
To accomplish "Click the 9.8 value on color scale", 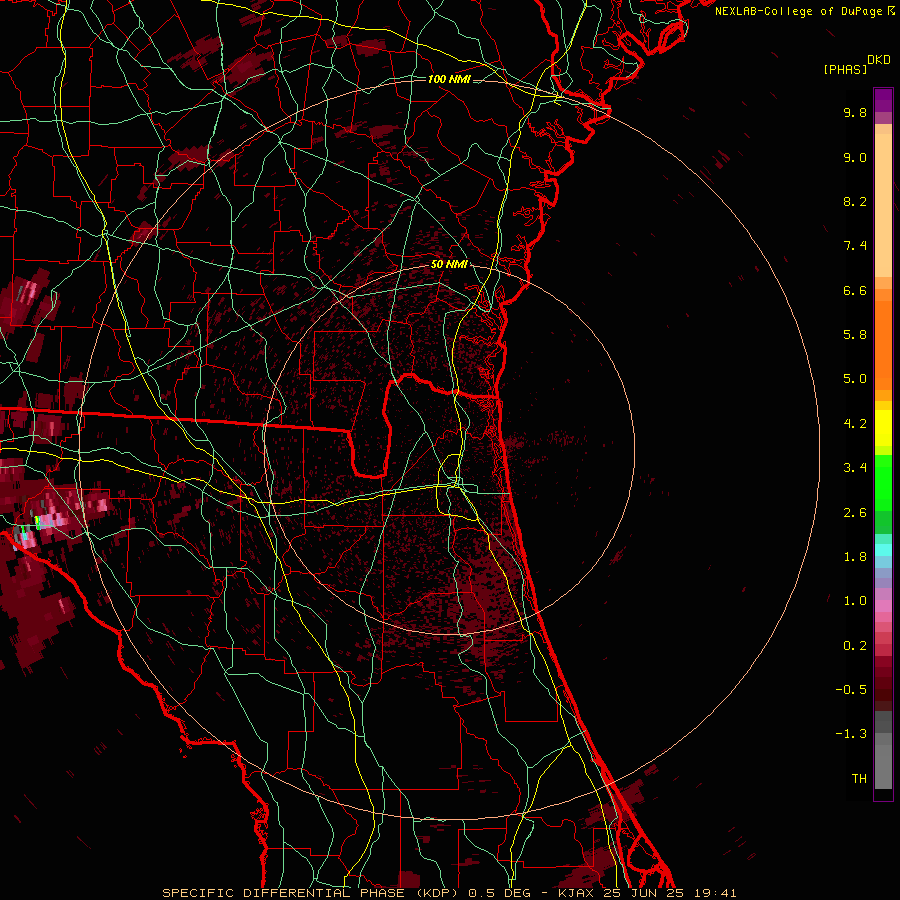I will (855, 112).
